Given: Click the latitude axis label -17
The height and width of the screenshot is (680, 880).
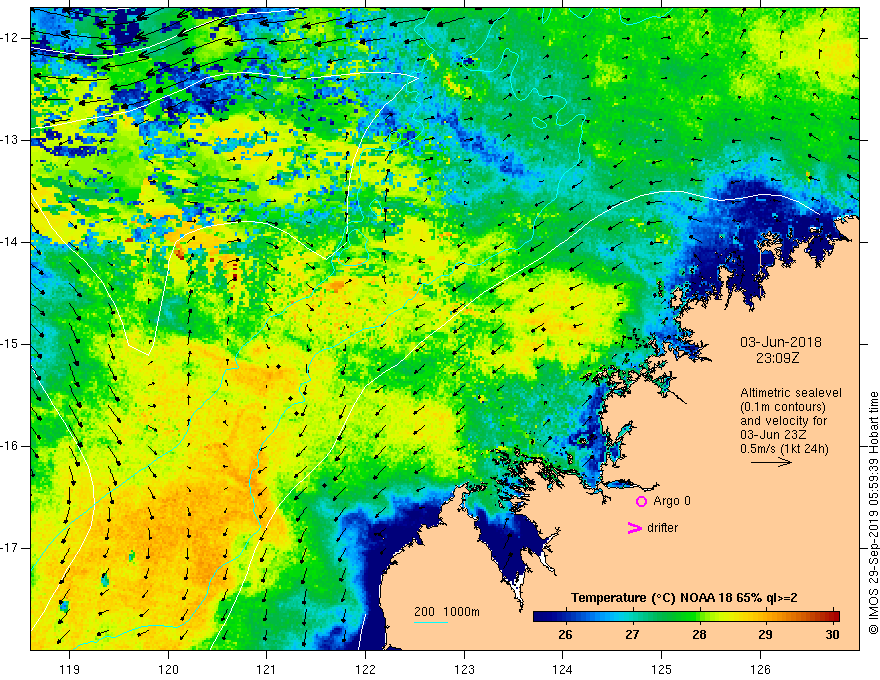Looking at the screenshot, I should pyautogui.click(x=11, y=548).
